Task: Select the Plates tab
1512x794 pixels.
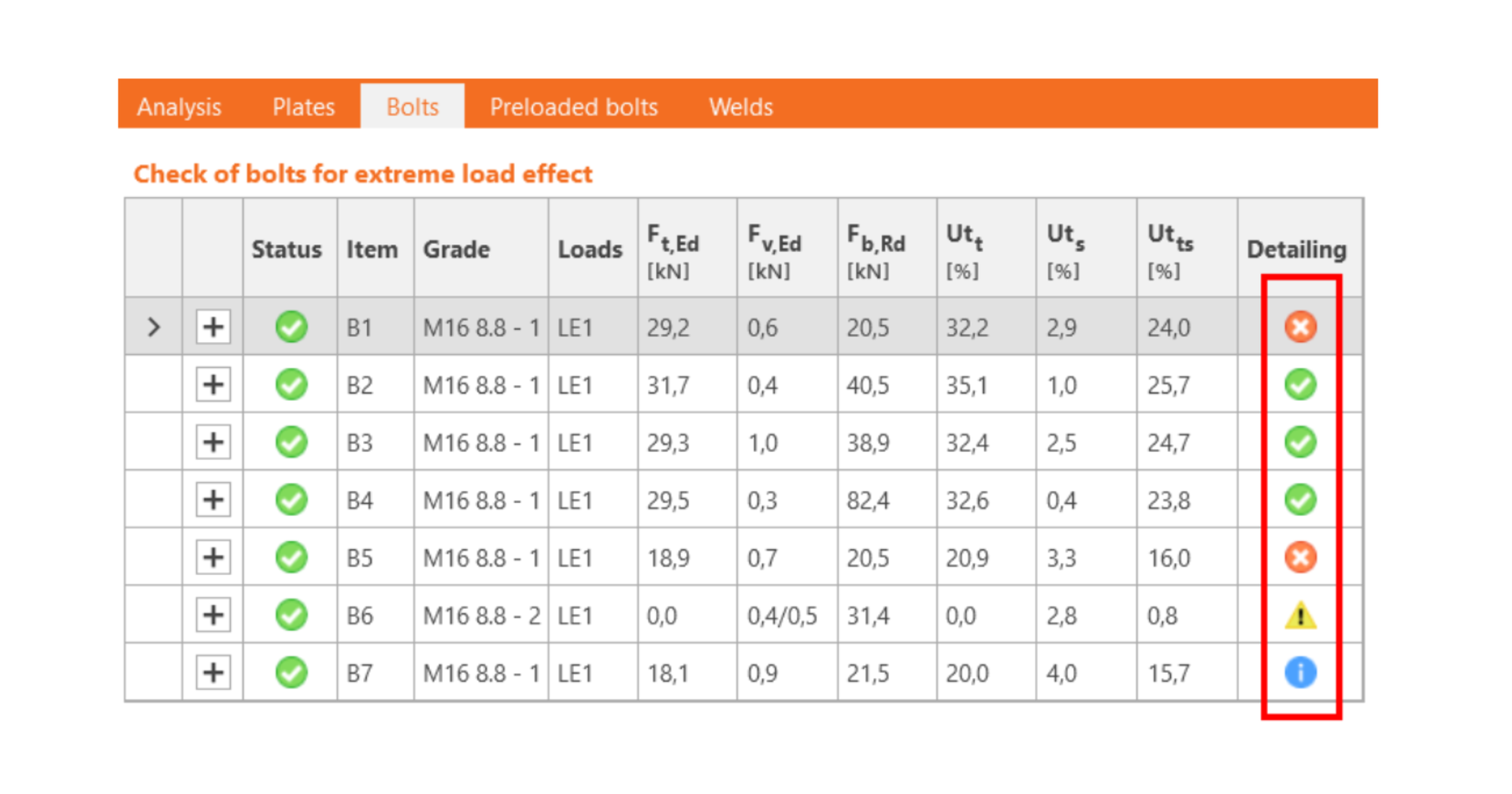Action: [x=303, y=106]
